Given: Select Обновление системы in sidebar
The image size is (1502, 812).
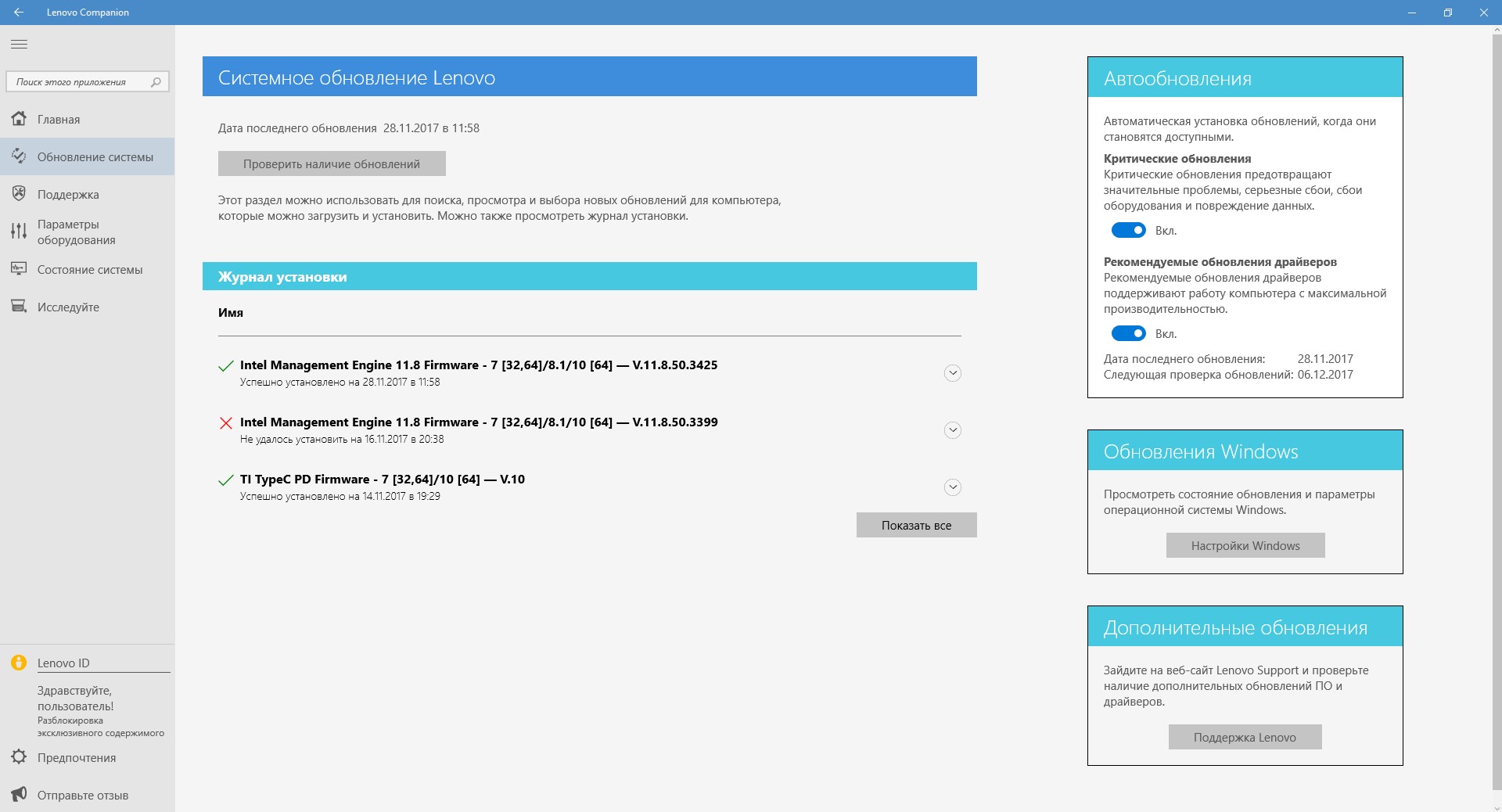Looking at the screenshot, I should pos(87,156).
